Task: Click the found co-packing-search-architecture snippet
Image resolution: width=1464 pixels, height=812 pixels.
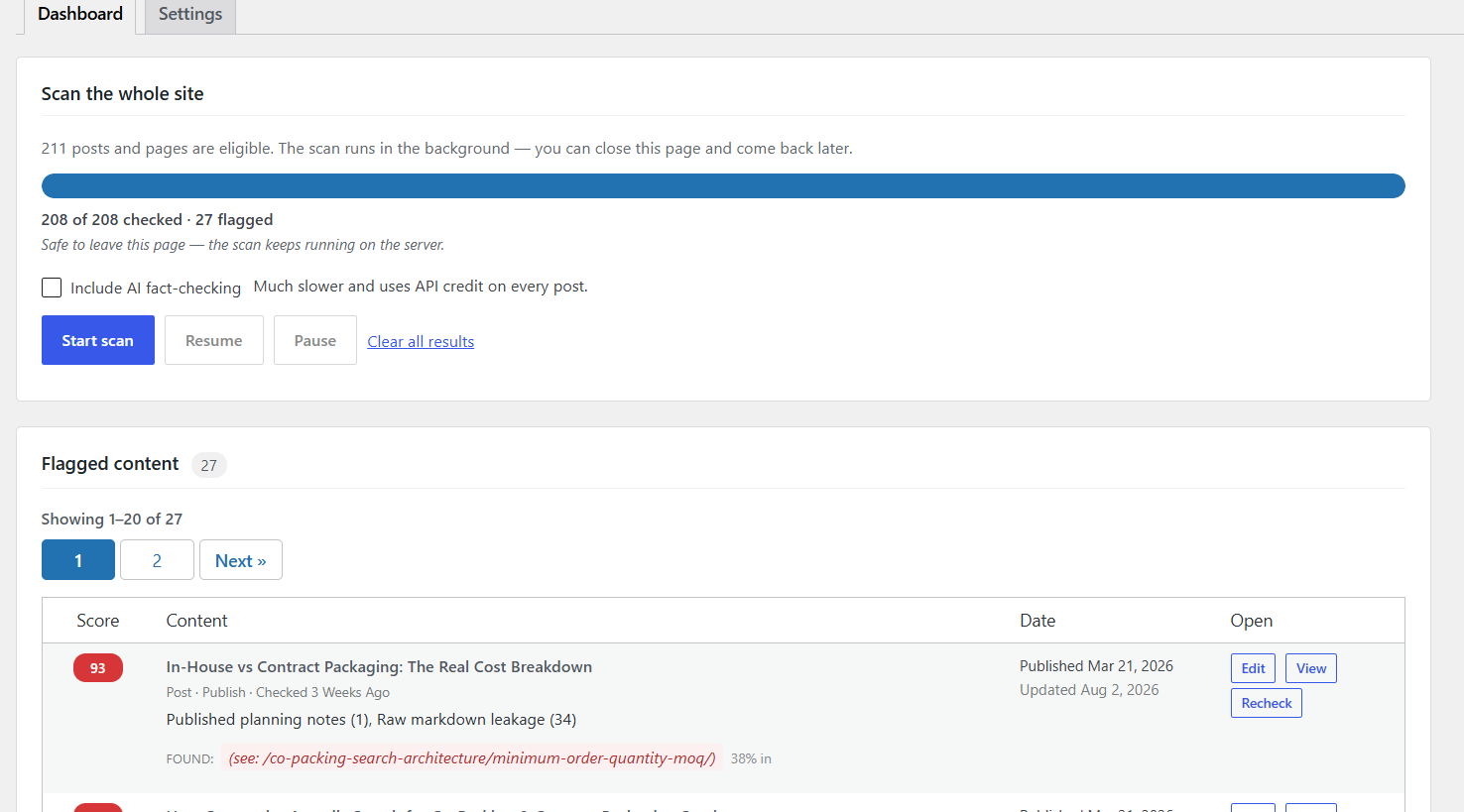Action: pos(472,758)
